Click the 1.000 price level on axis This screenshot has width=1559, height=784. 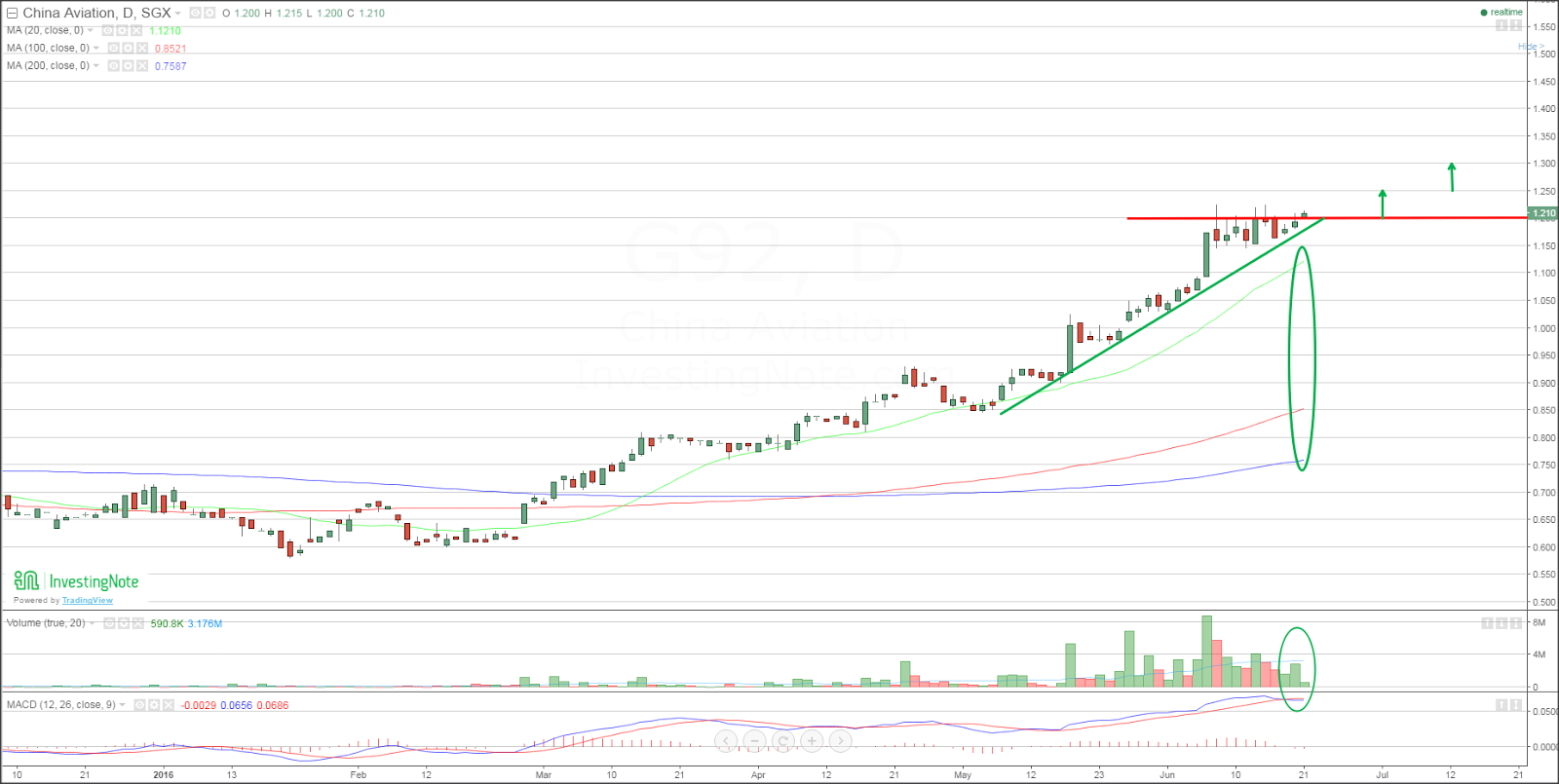tap(1544, 328)
